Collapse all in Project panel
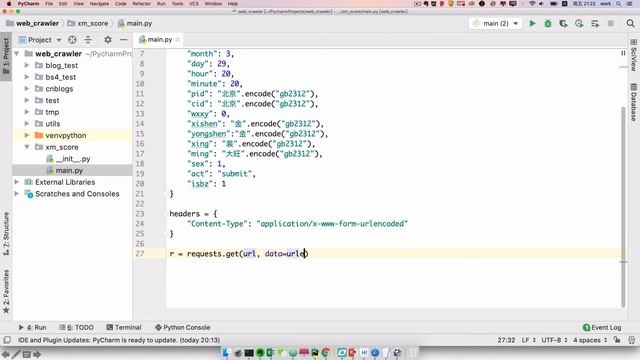Image resolution: width=640 pixels, height=360 pixels. point(88,40)
